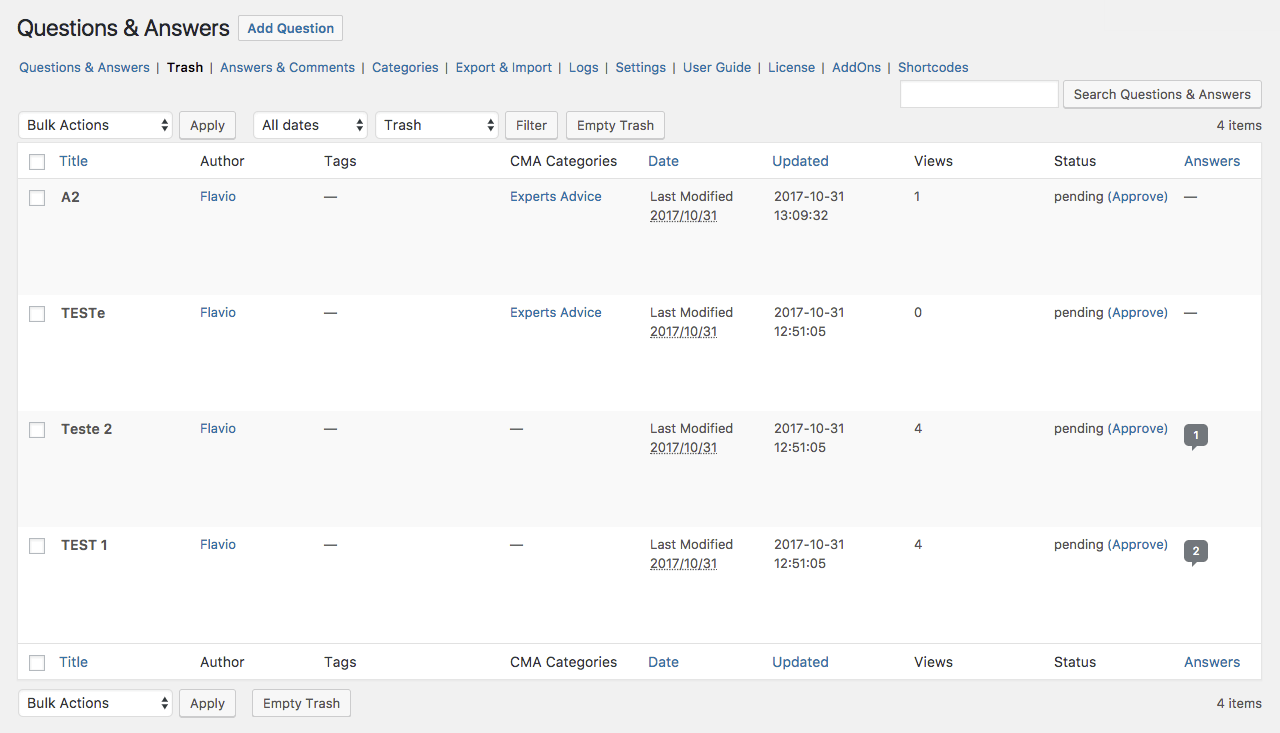
Task: Switch to the Settings tab
Action: click(640, 68)
